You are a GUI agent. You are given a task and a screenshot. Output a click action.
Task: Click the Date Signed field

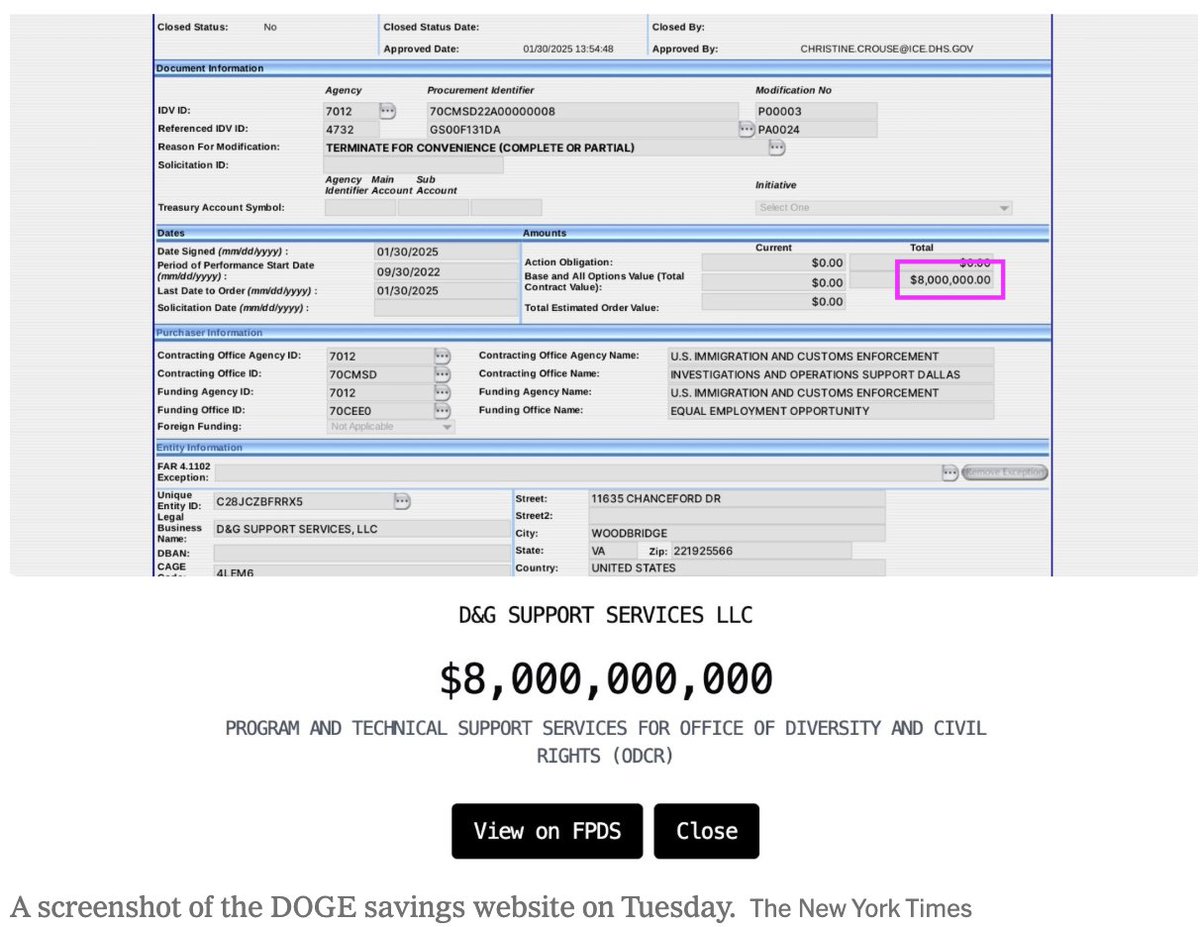(447, 252)
